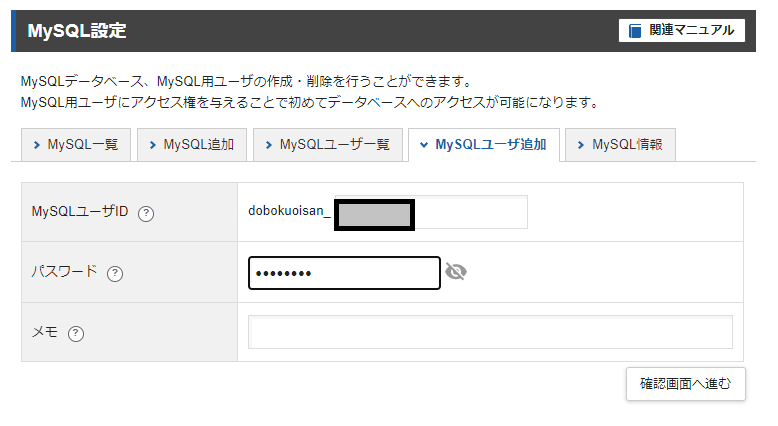Toggle password visibility eye icon
The width and height of the screenshot is (778, 426).
pyautogui.click(x=456, y=272)
